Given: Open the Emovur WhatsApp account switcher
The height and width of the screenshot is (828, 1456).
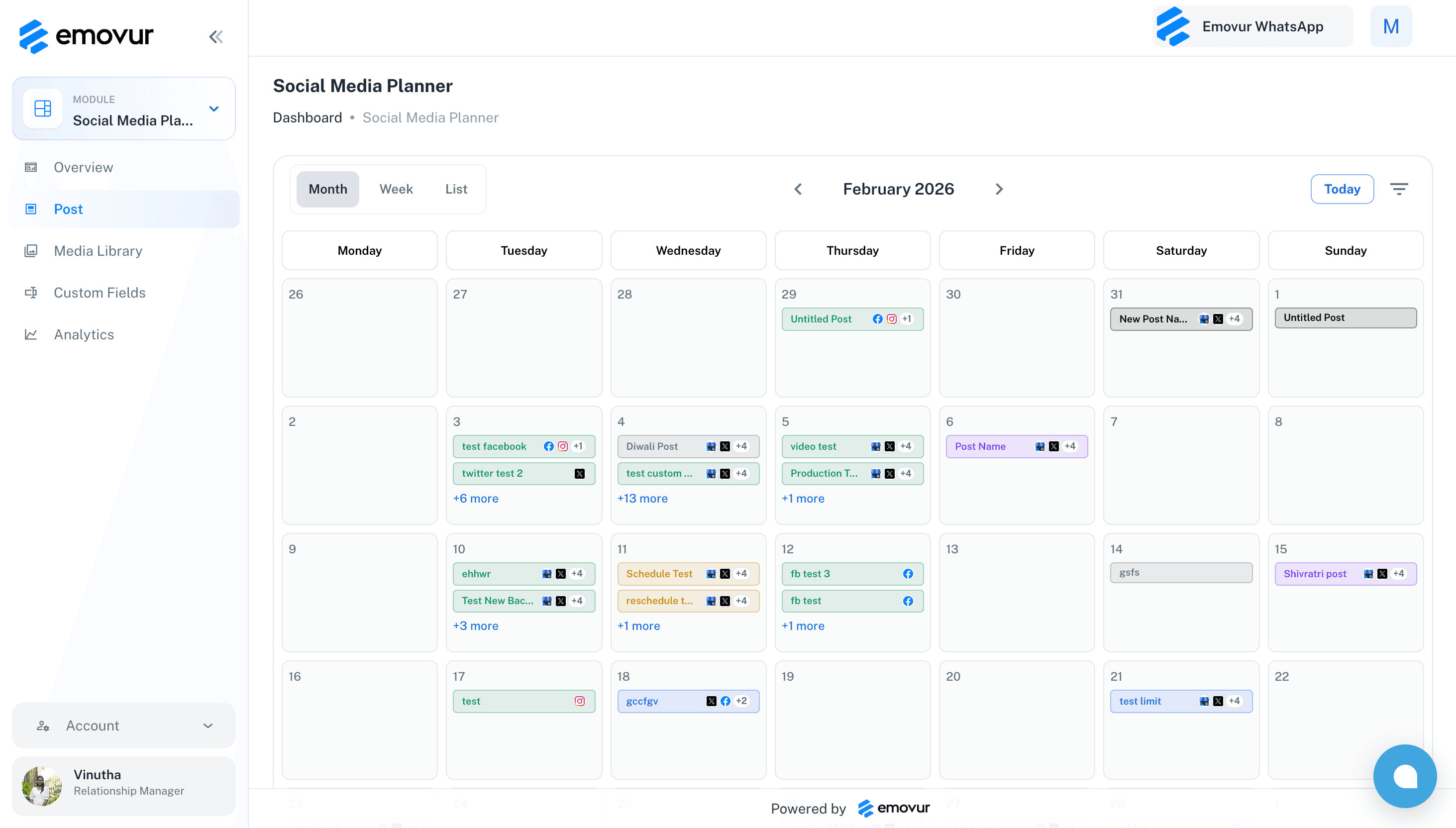Looking at the screenshot, I should click(x=1252, y=26).
